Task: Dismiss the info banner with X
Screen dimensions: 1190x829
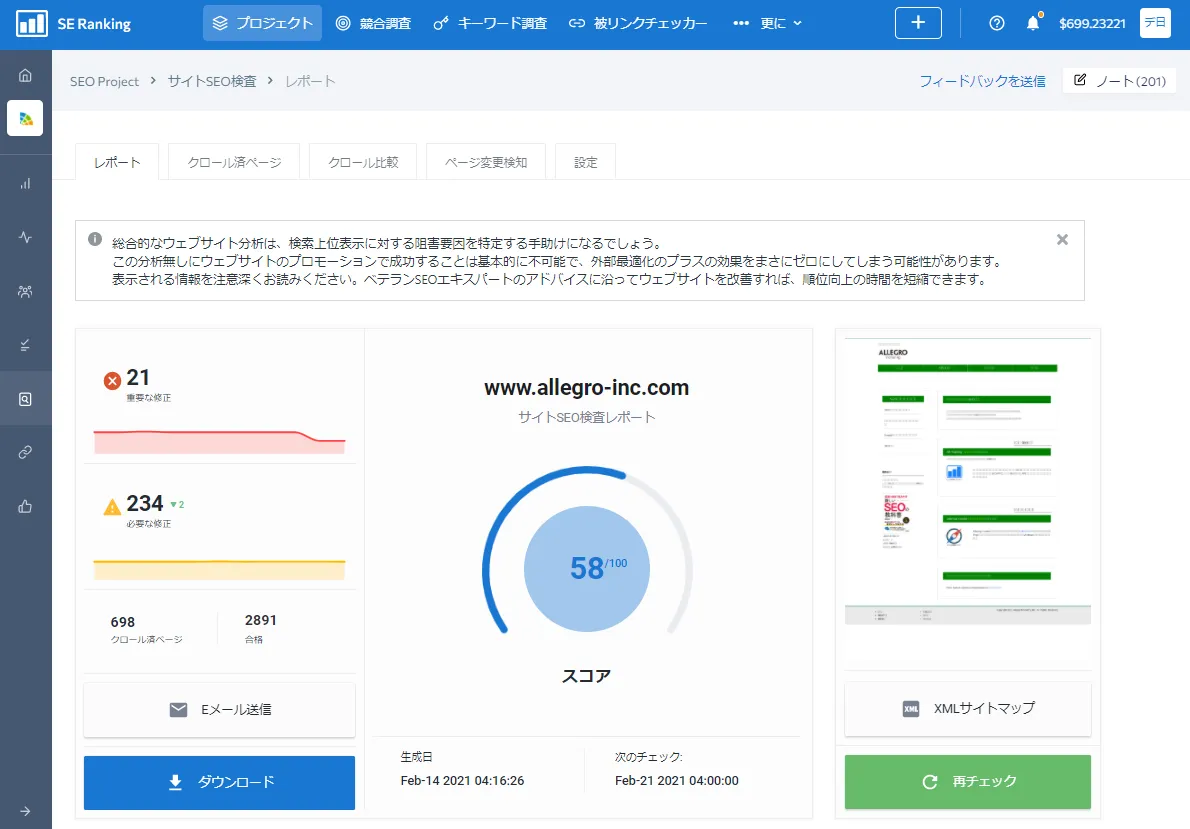Action: [1062, 240]
